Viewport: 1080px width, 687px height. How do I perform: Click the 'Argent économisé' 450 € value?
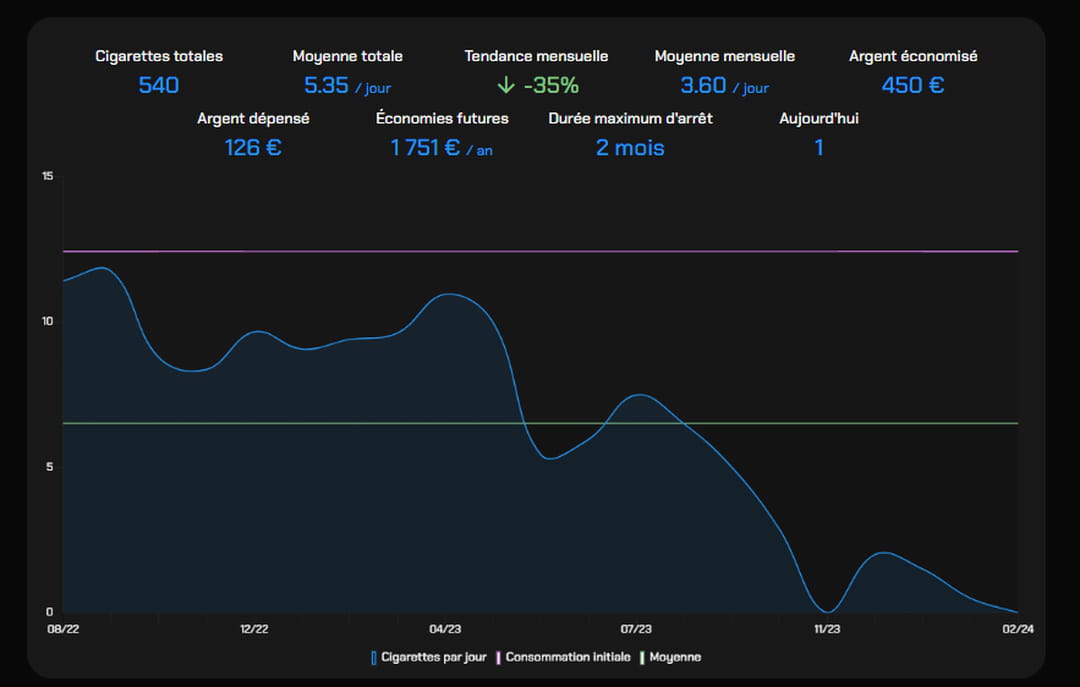[912, 85]
